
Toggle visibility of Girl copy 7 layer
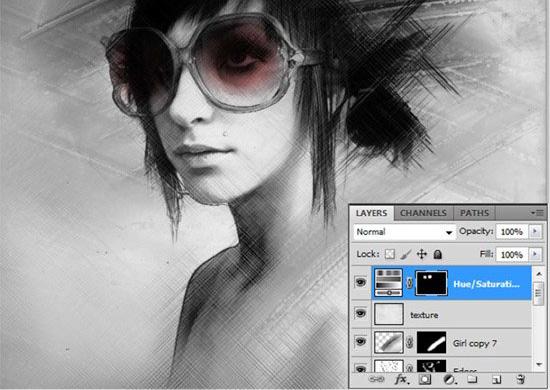pyautogui.click(x=361, y=341)
